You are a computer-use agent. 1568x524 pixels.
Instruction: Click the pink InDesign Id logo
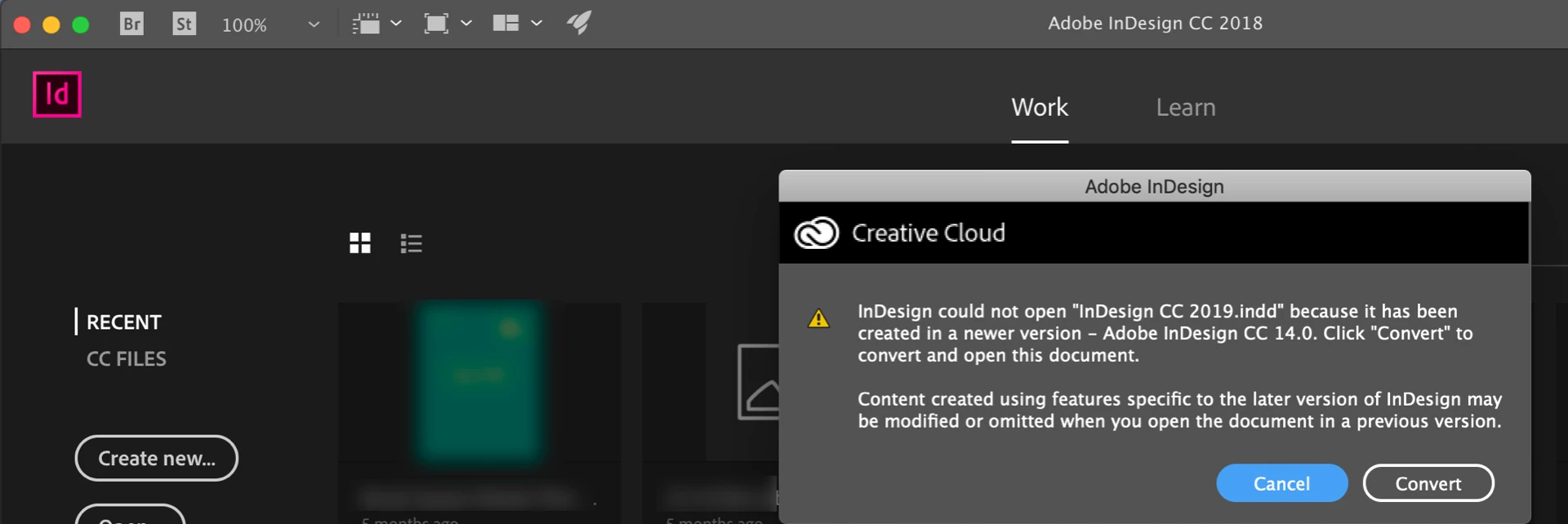click(x=57, y=94)
